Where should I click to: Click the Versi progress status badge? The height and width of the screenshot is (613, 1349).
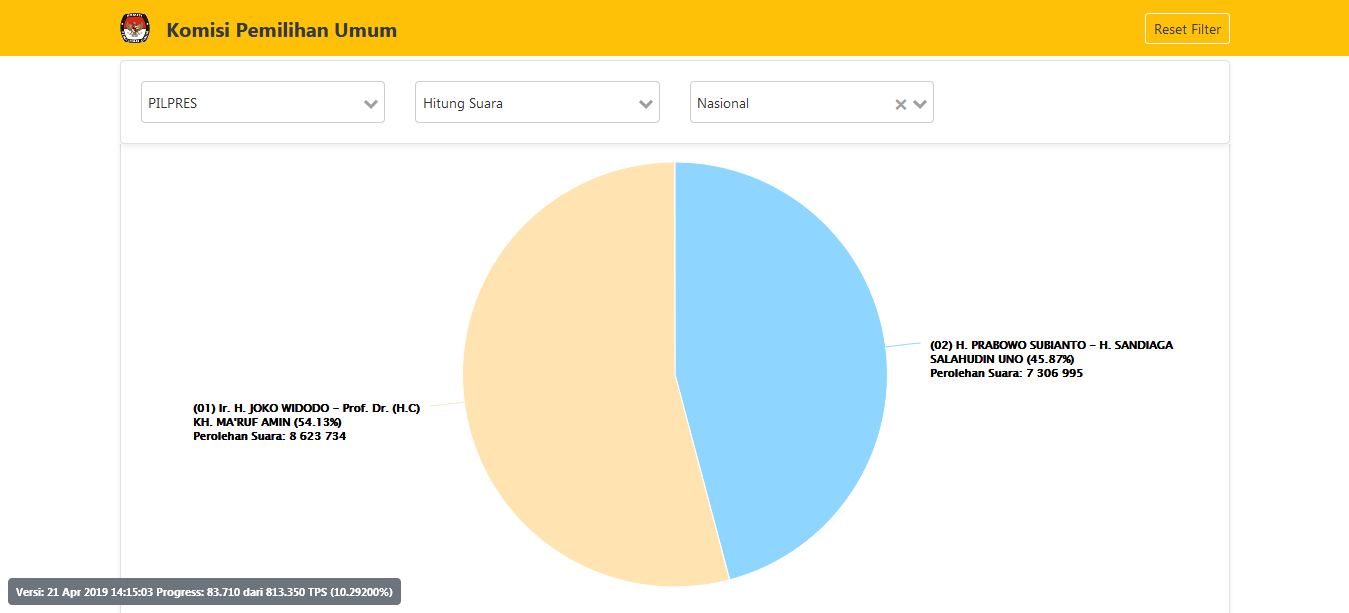(204, 592)
